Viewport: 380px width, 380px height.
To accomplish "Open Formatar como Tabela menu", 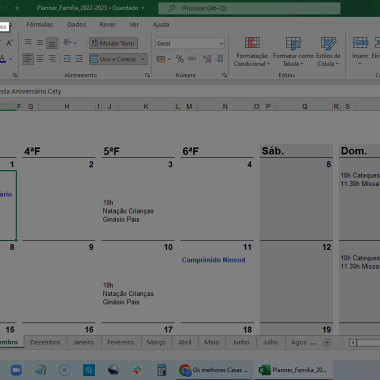I will [293, 52].
